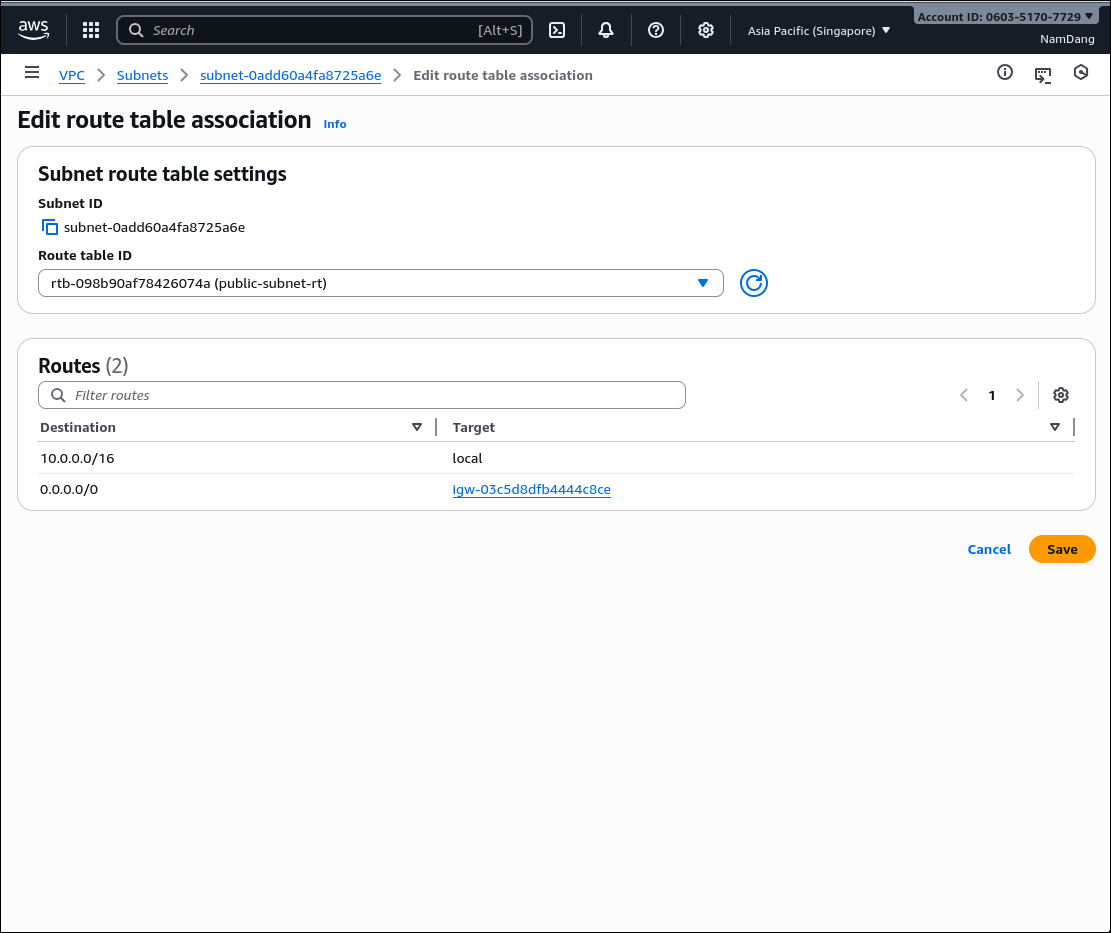Image resolution: width=1111 pixels, height=933 pixels.
Task: Open the notifications bell
Action: click(x=606, y=30)
